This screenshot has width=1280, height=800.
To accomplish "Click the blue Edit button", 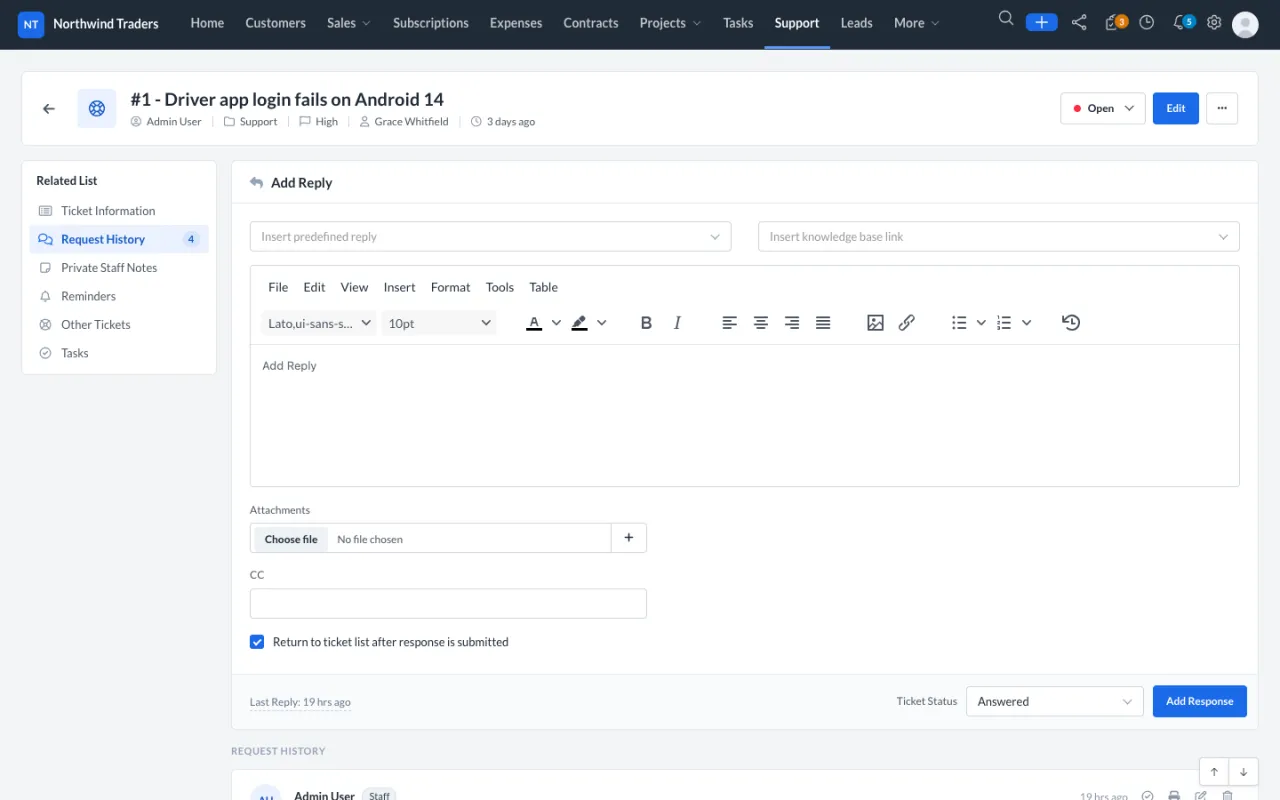I will [1176, 108].
